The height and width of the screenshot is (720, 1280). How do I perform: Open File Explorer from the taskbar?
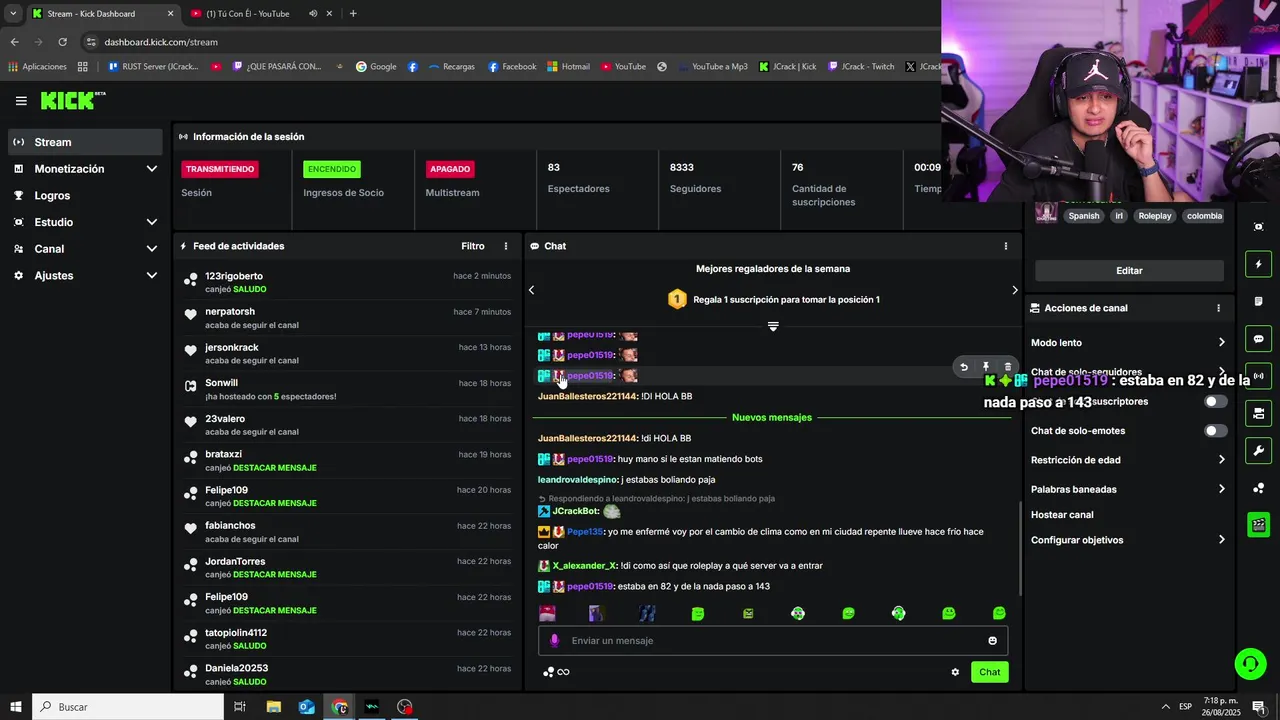click(x=273, y=707)
